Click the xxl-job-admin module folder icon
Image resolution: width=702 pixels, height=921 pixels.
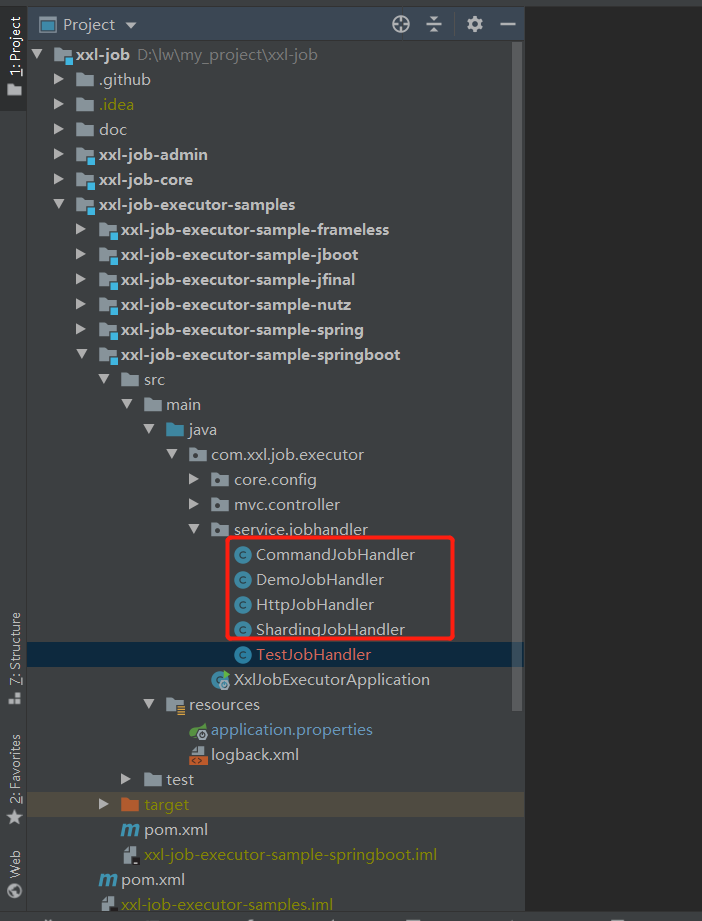(x=86, y=155)
